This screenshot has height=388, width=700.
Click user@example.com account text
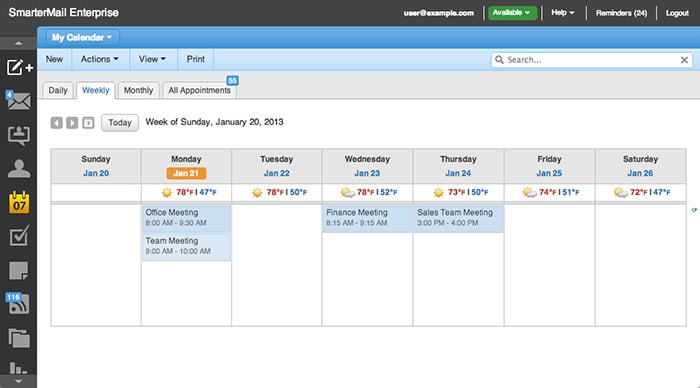point(439,13)
